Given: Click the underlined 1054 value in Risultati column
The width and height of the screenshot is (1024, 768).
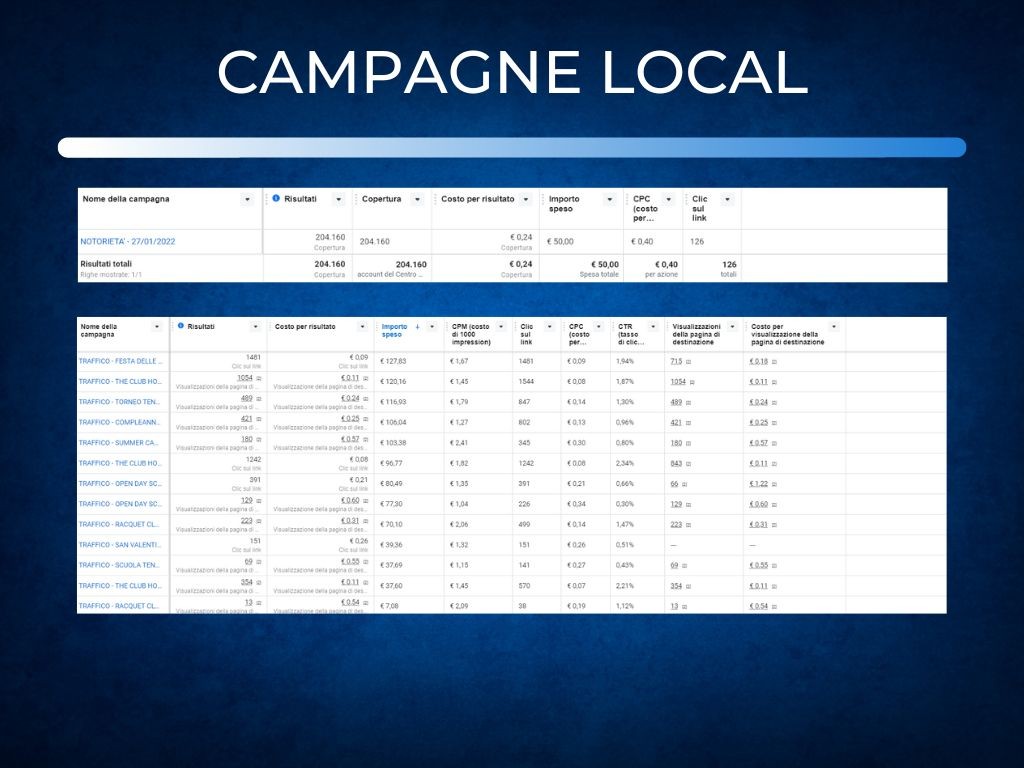Looking at the screenshot, I should (245, 378).
